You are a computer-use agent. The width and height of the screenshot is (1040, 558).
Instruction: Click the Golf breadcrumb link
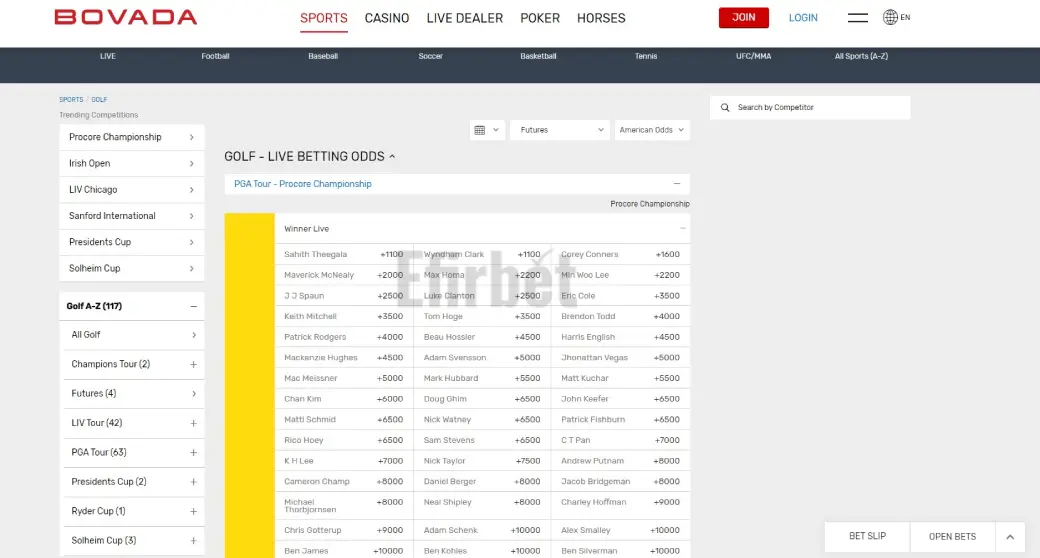[x=99, y=100]
